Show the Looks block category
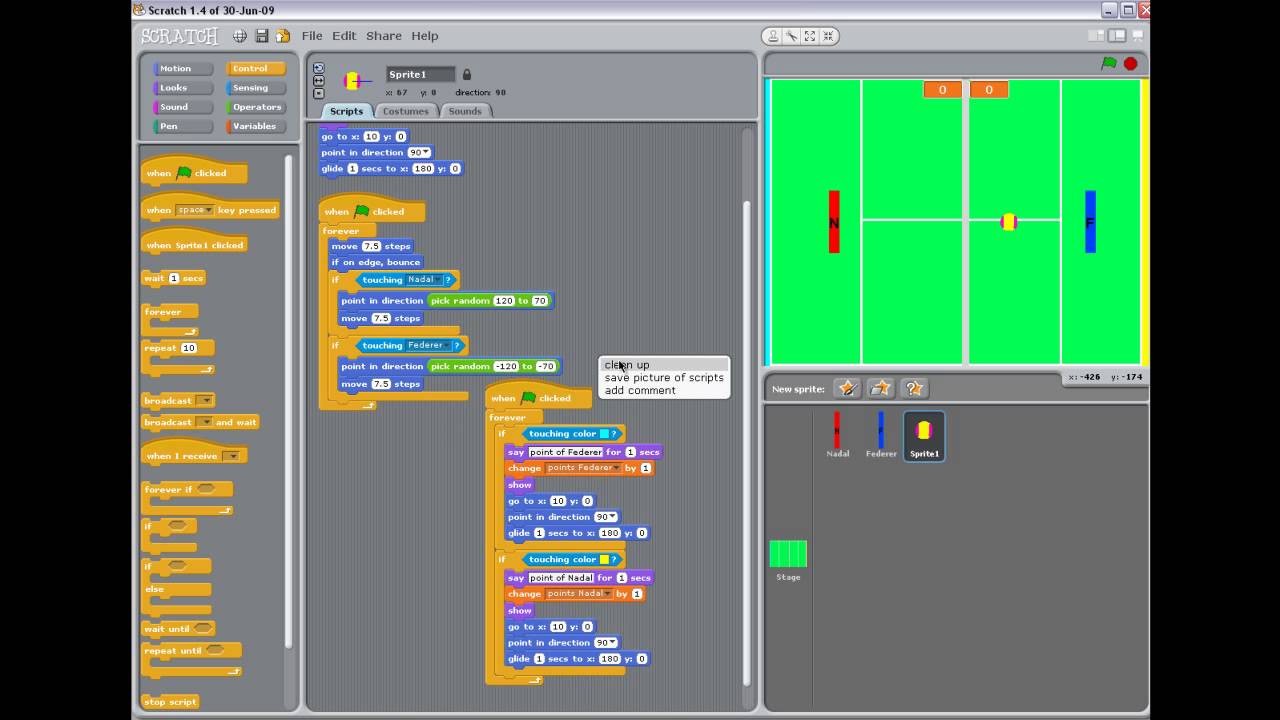Screen dimensions: 1280x720 coord(183,88)
